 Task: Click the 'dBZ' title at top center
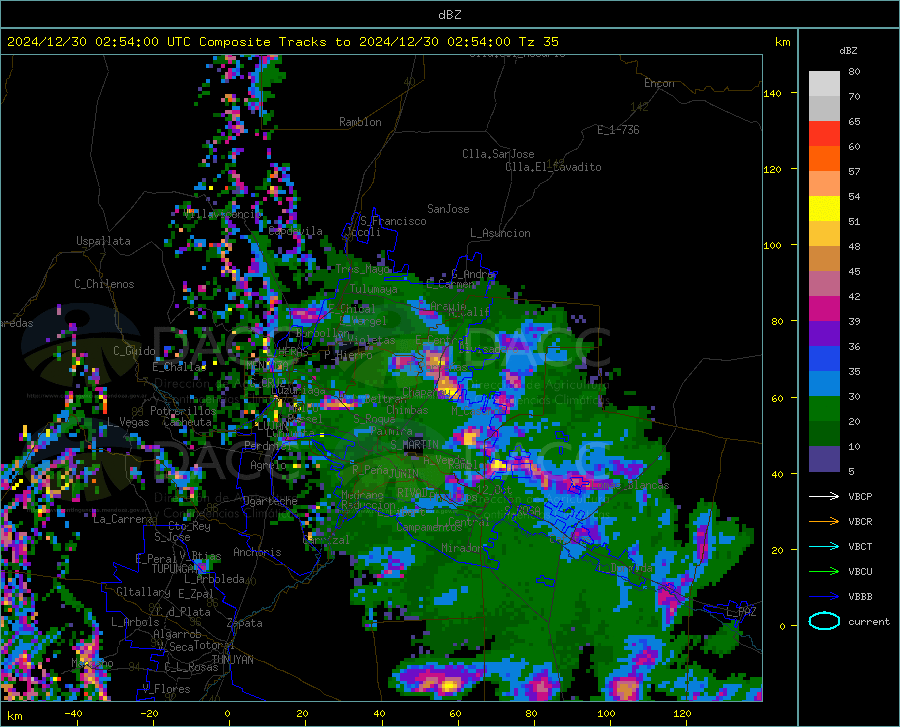[449, 15]
